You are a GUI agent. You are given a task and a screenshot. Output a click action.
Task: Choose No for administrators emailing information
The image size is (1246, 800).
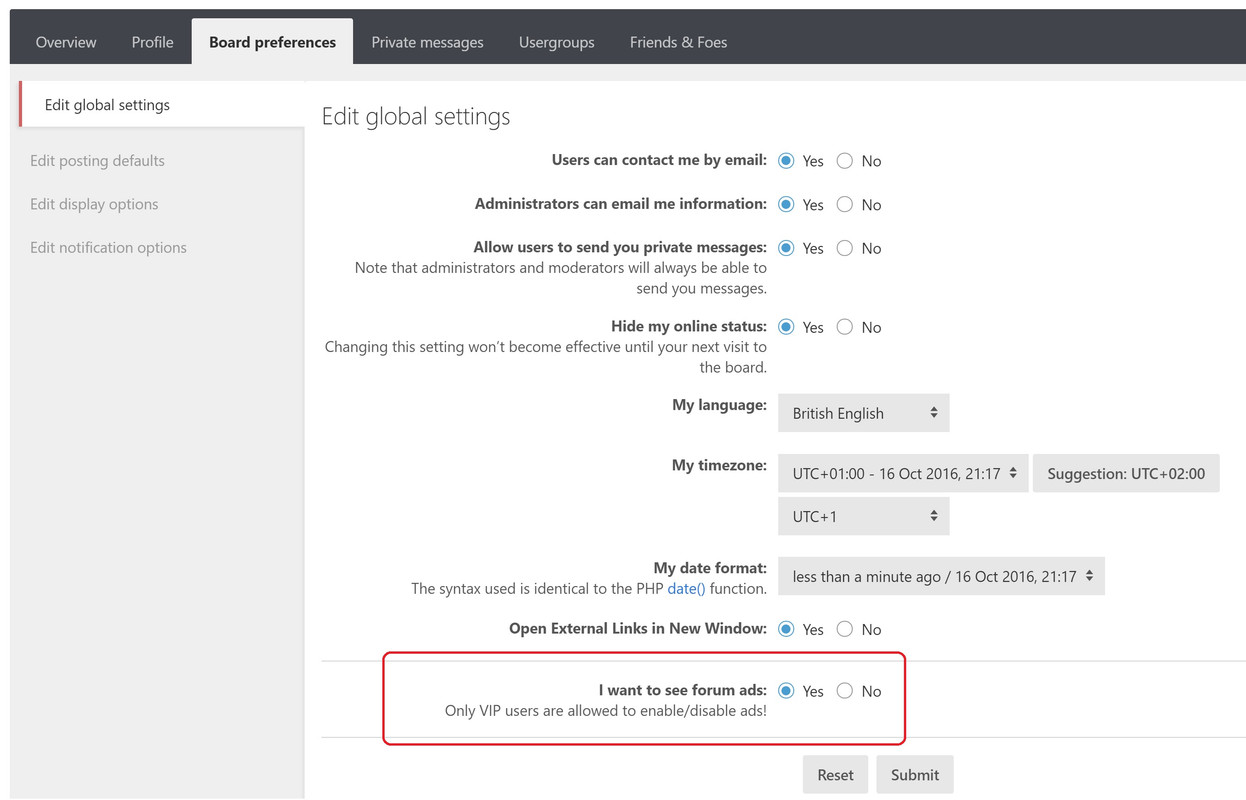click(x=845, y=205)
